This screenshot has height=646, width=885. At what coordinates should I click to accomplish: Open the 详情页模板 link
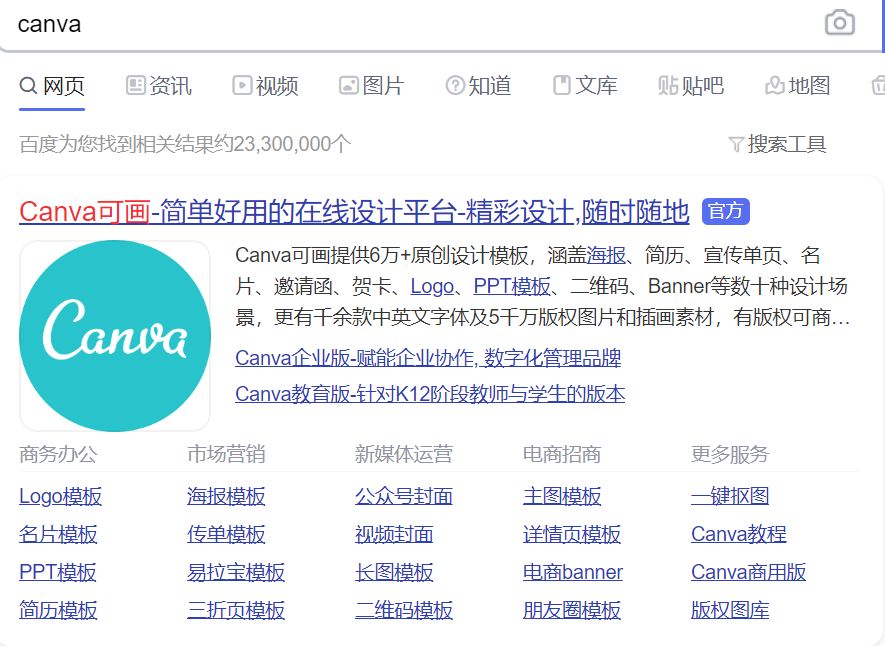pos(572,534)
